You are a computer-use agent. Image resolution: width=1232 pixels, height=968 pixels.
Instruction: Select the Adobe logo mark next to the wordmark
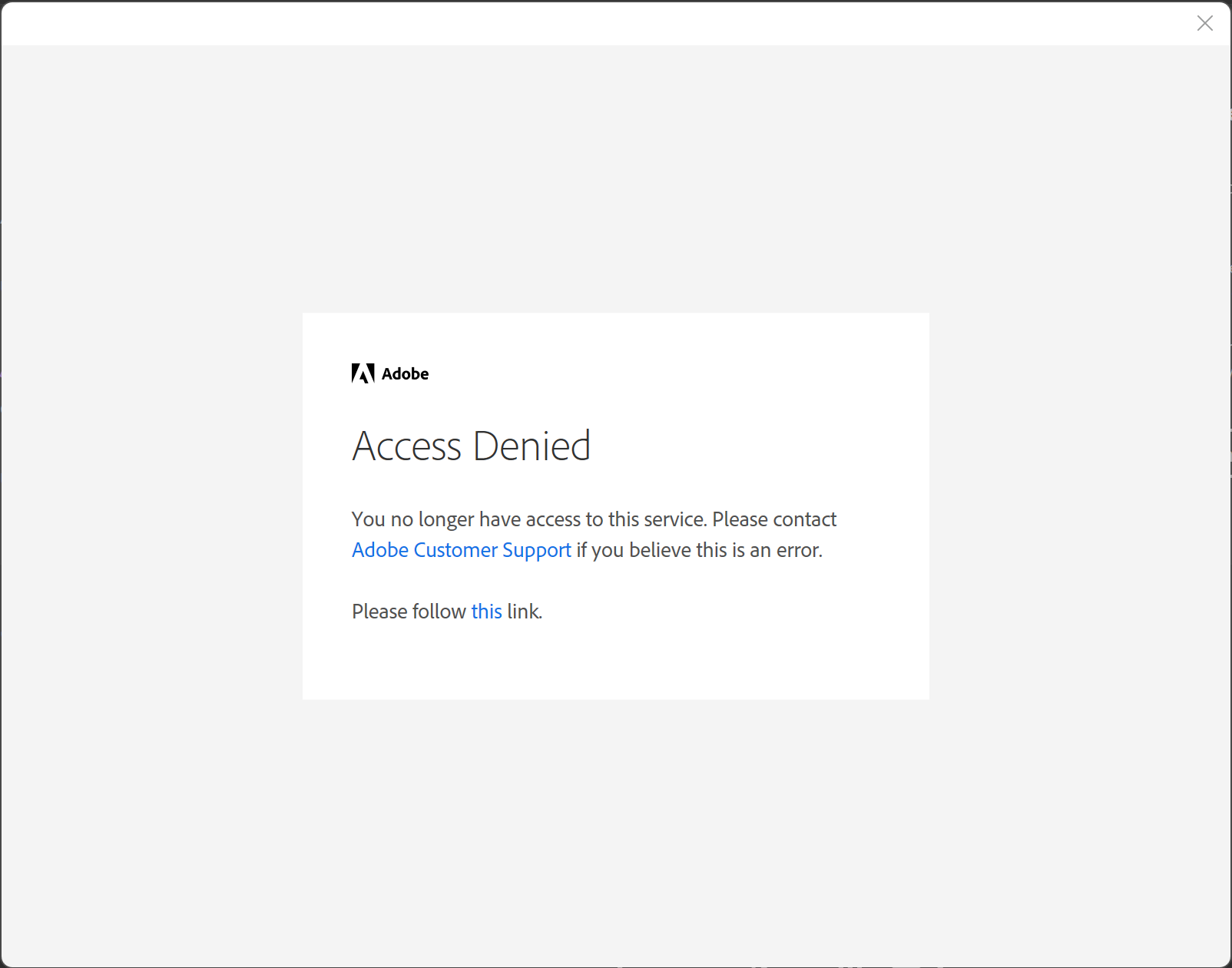pyautogui.click(x=363, y=373)
